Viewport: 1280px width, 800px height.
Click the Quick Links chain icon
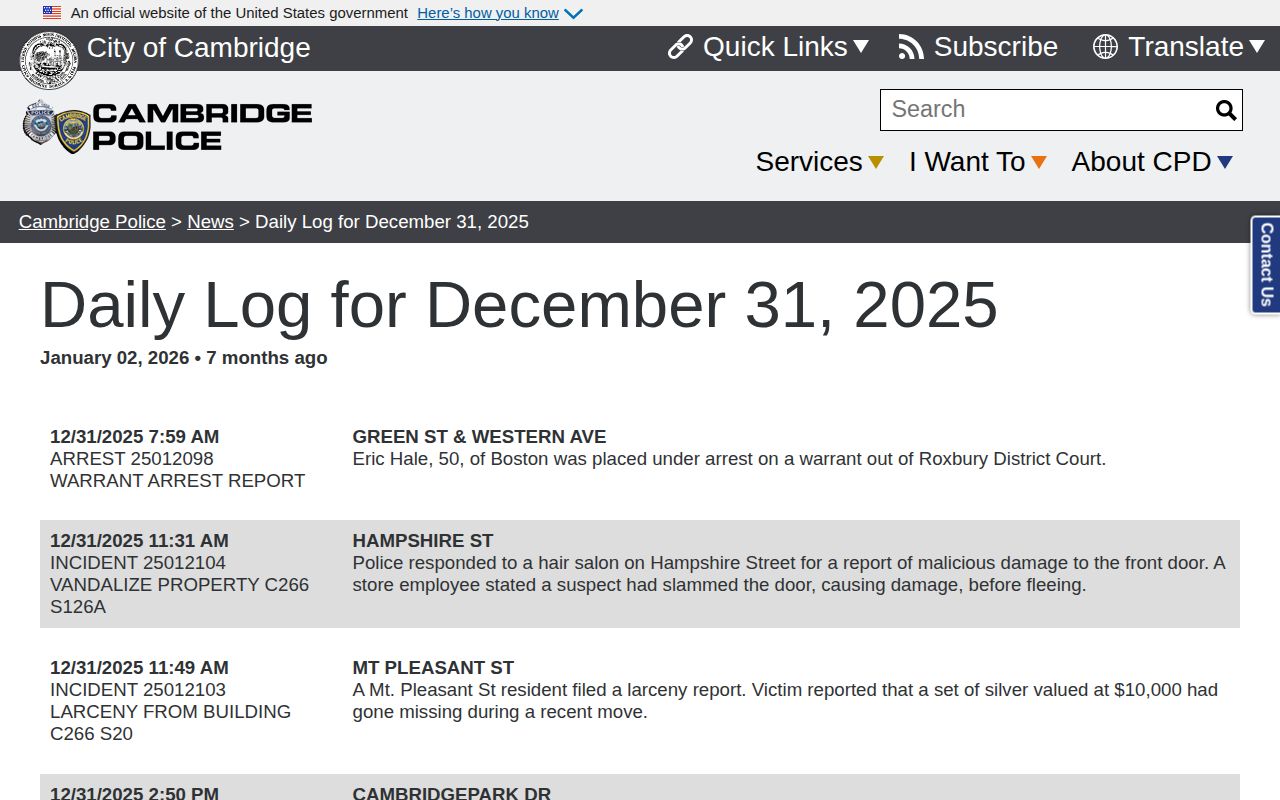[680, 47]
